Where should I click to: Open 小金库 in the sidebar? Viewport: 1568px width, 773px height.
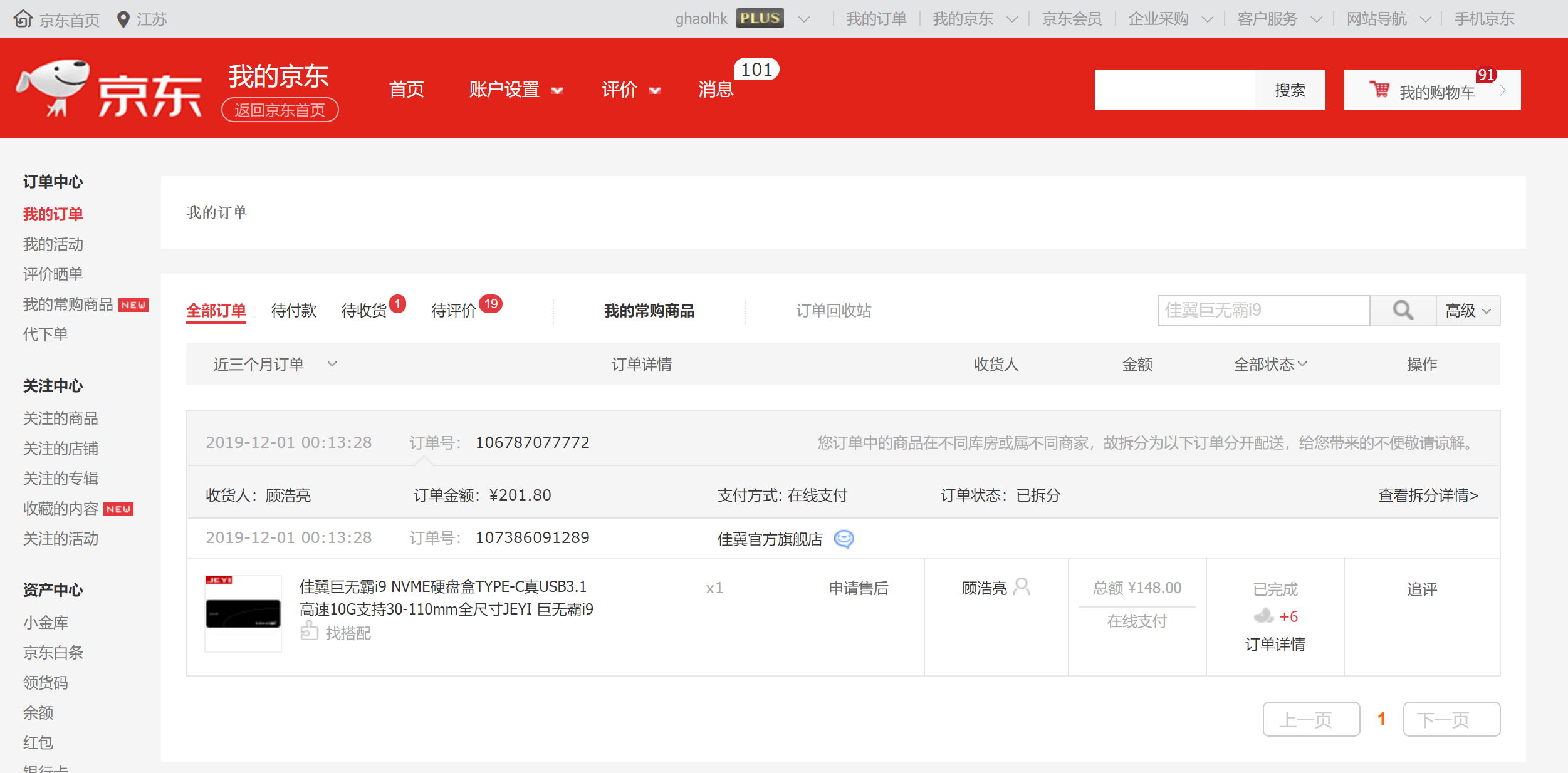pyautogui.click(x=46, y=623)
